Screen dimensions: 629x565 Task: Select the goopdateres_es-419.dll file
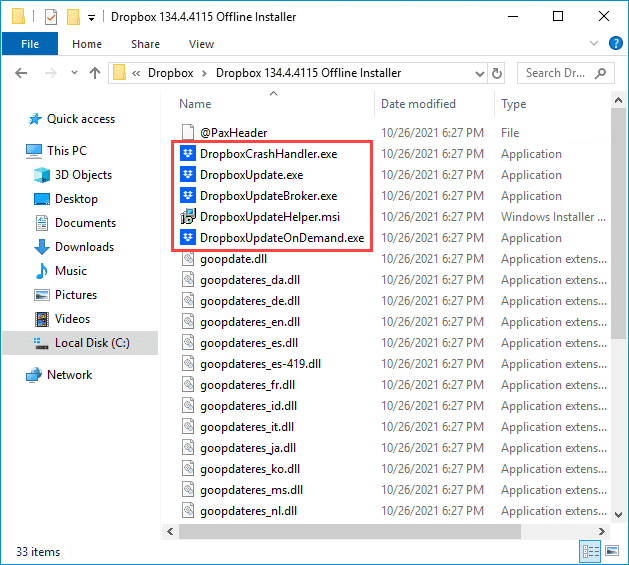260,364
